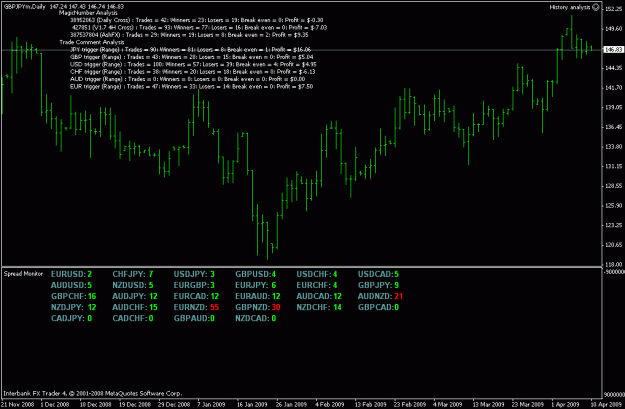Click the EURUSD spread entry
This screenshot has height=409, width=625.
click(x=71, y=274)
